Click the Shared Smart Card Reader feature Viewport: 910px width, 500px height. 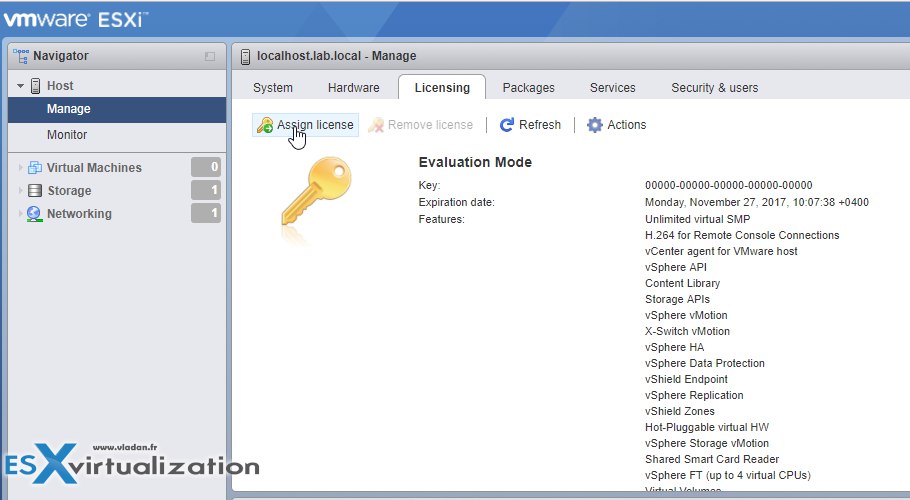pos(712,459)
